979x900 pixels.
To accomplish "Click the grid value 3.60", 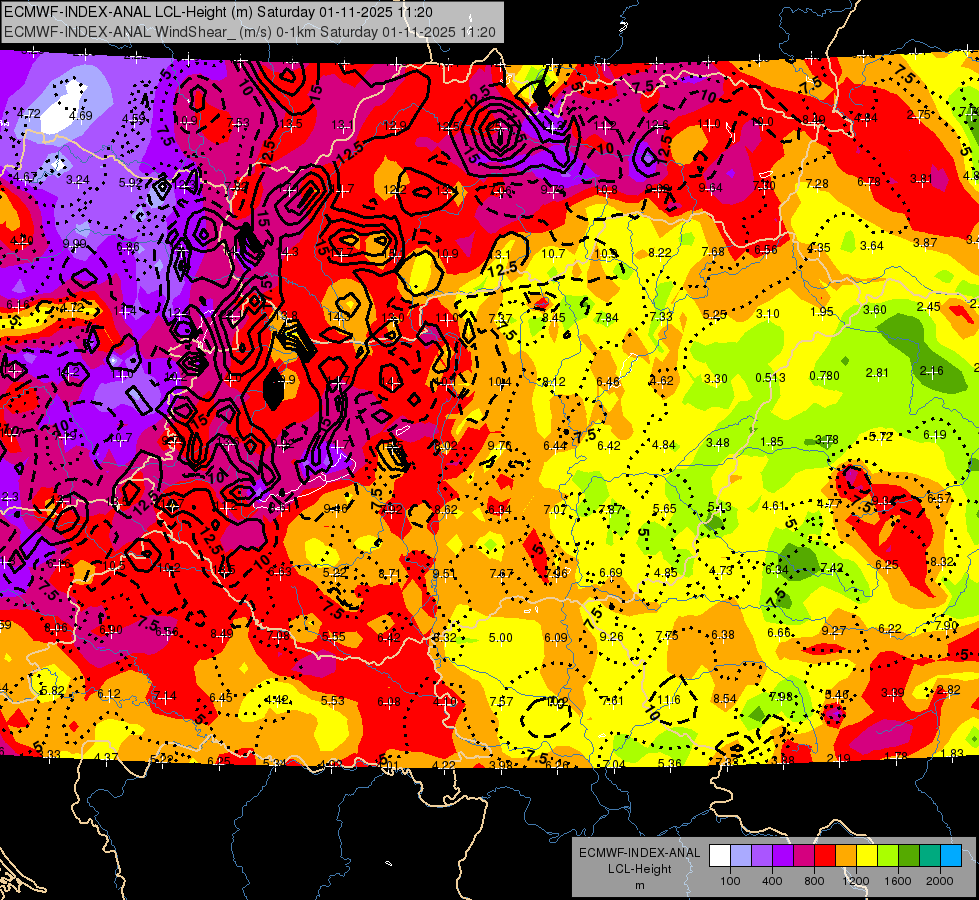I will (875, 310).
